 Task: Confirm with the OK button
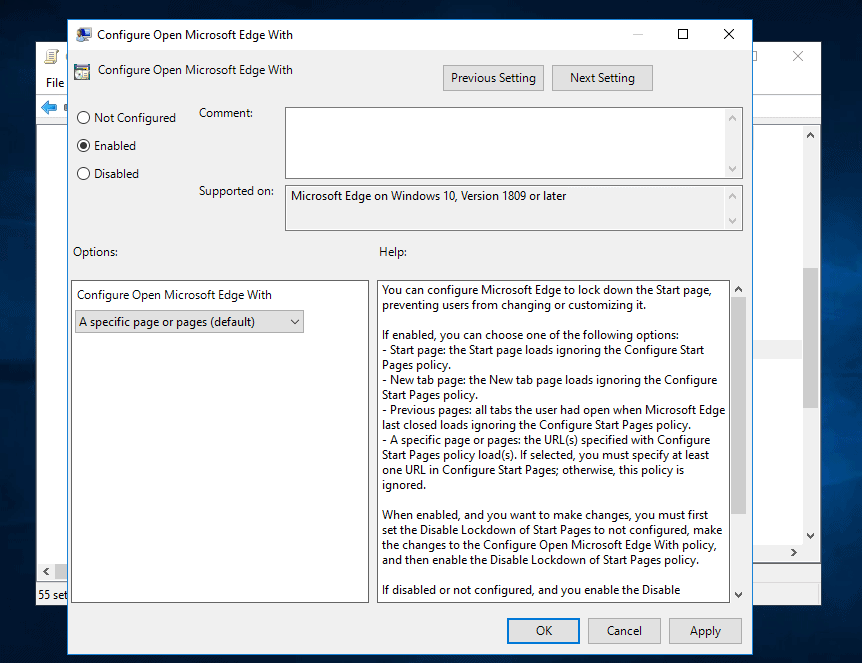tap(543, 631)
